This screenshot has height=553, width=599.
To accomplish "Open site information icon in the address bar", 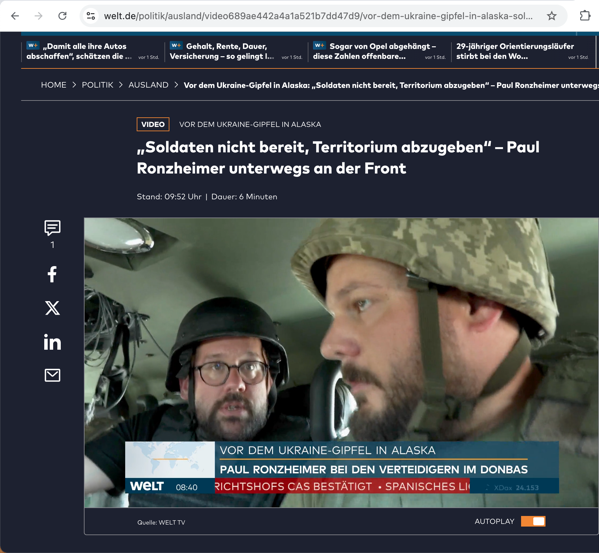I will pos(91,16).
